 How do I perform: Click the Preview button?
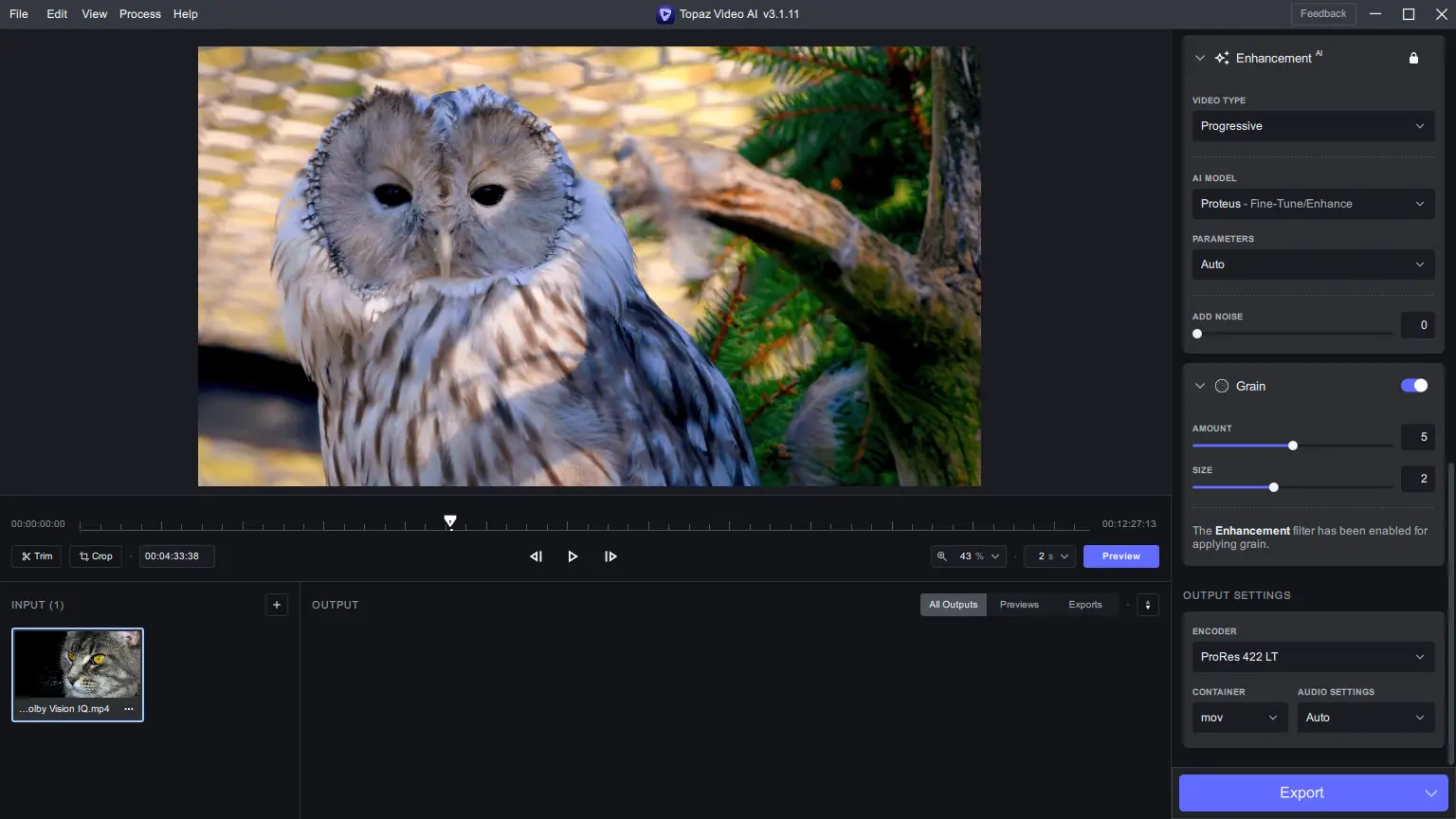[x=1120, y=556]
